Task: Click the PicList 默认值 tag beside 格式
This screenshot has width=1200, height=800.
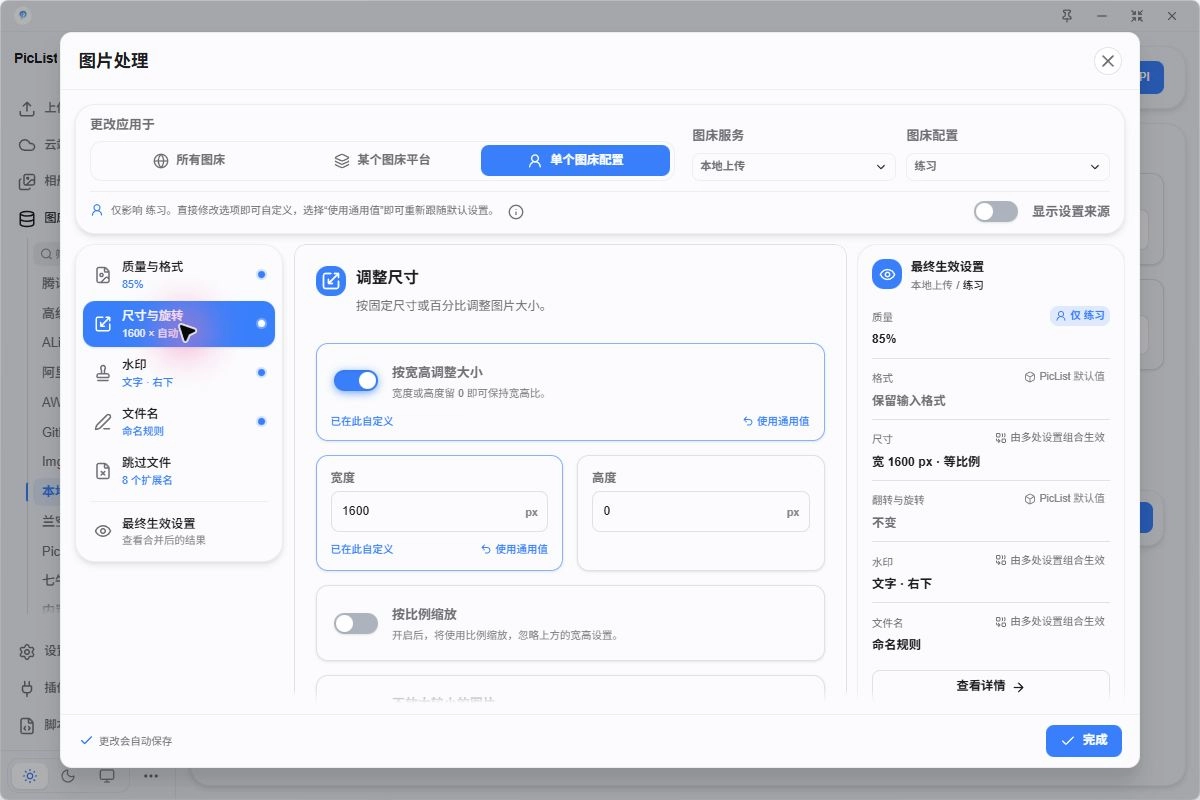Action: (x=1065, y=377)
